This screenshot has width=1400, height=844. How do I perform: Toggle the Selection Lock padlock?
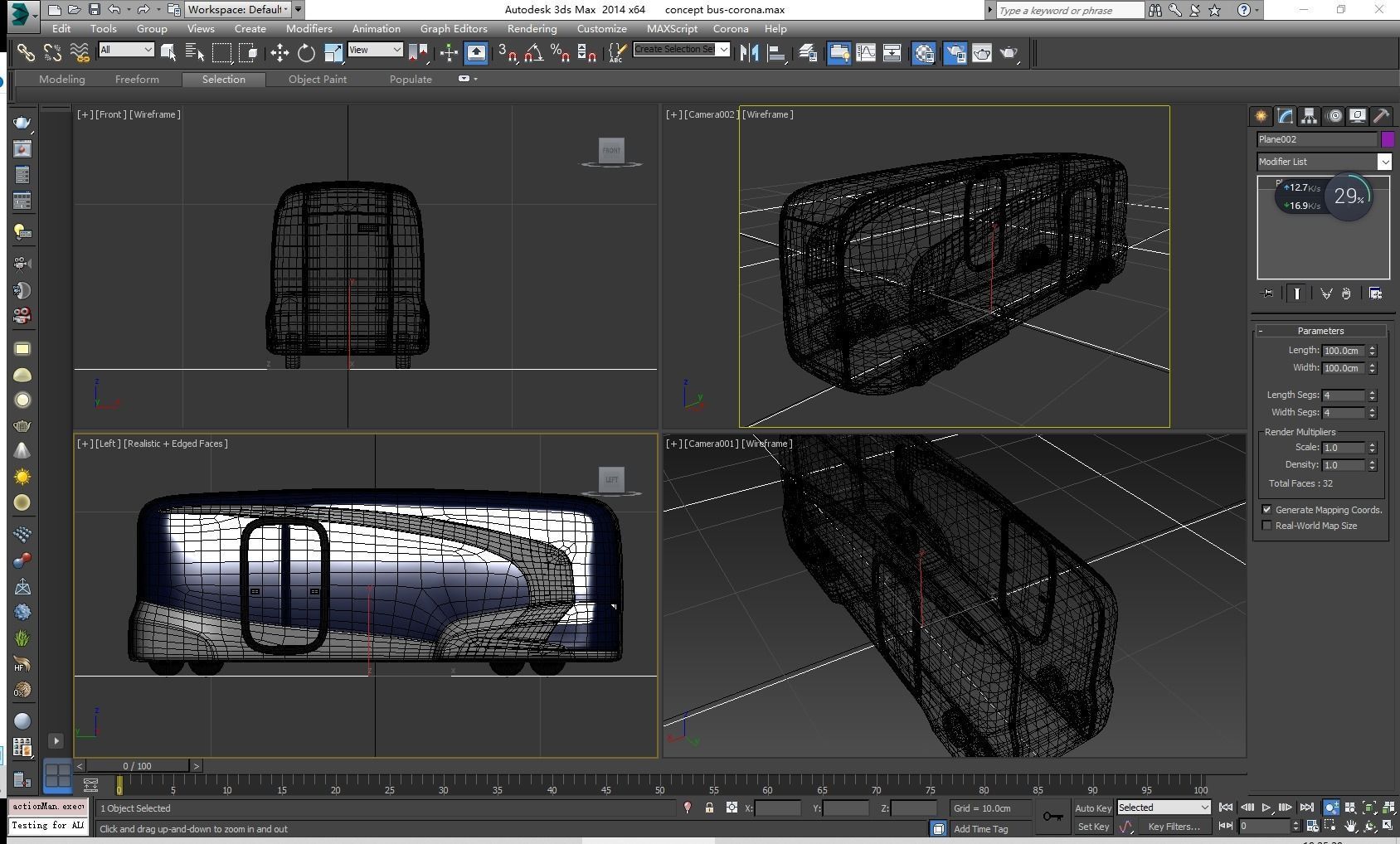click(x=709, y=808)
